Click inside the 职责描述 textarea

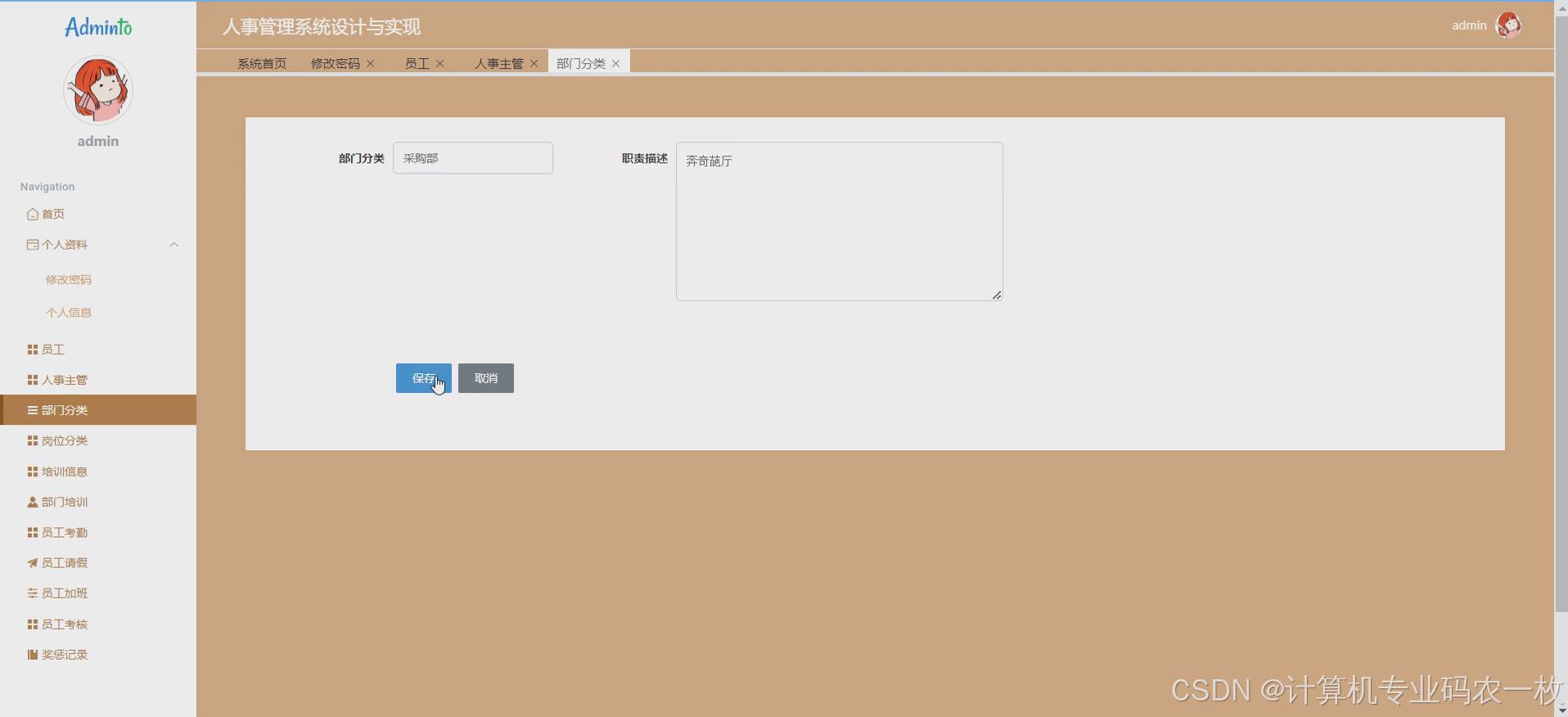click(840, 221)
